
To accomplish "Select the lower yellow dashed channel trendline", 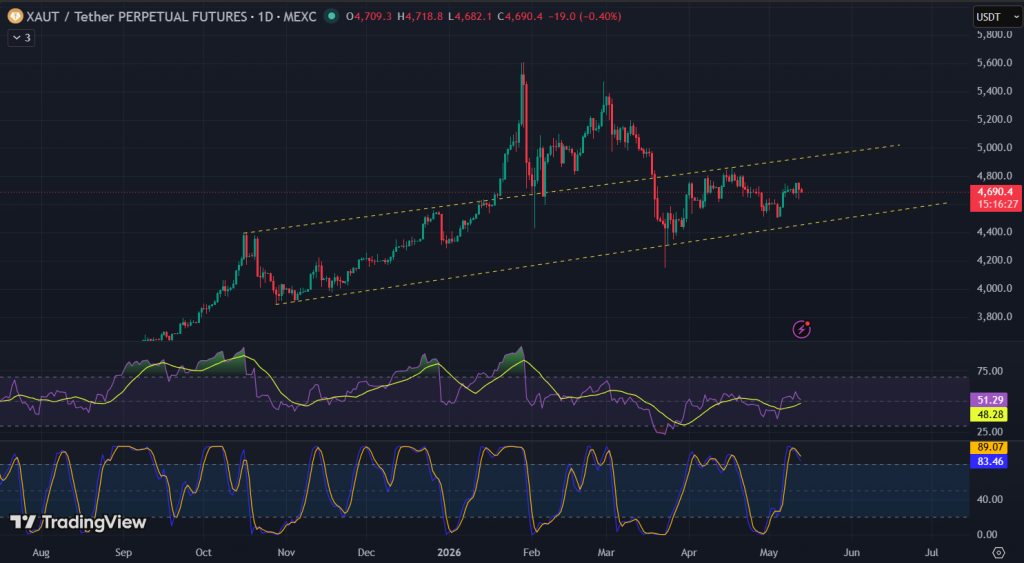I will coord(612,253).
